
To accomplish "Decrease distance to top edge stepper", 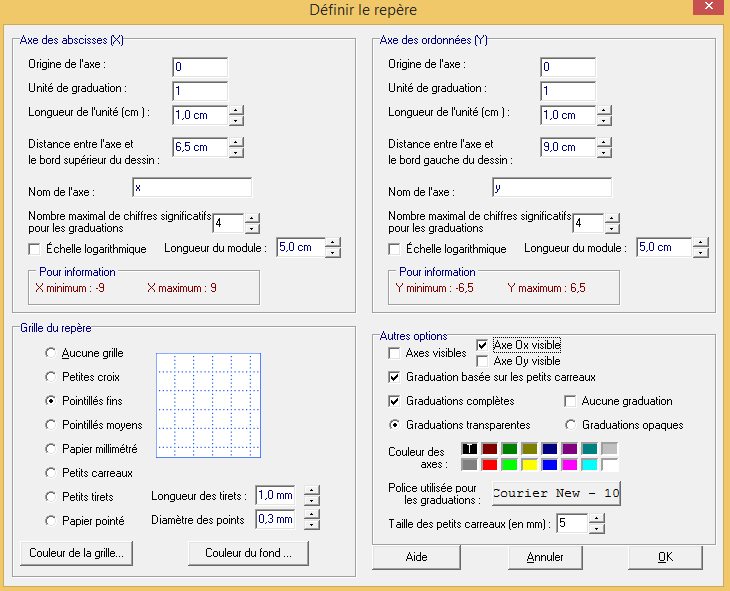I will coord(236,152).
